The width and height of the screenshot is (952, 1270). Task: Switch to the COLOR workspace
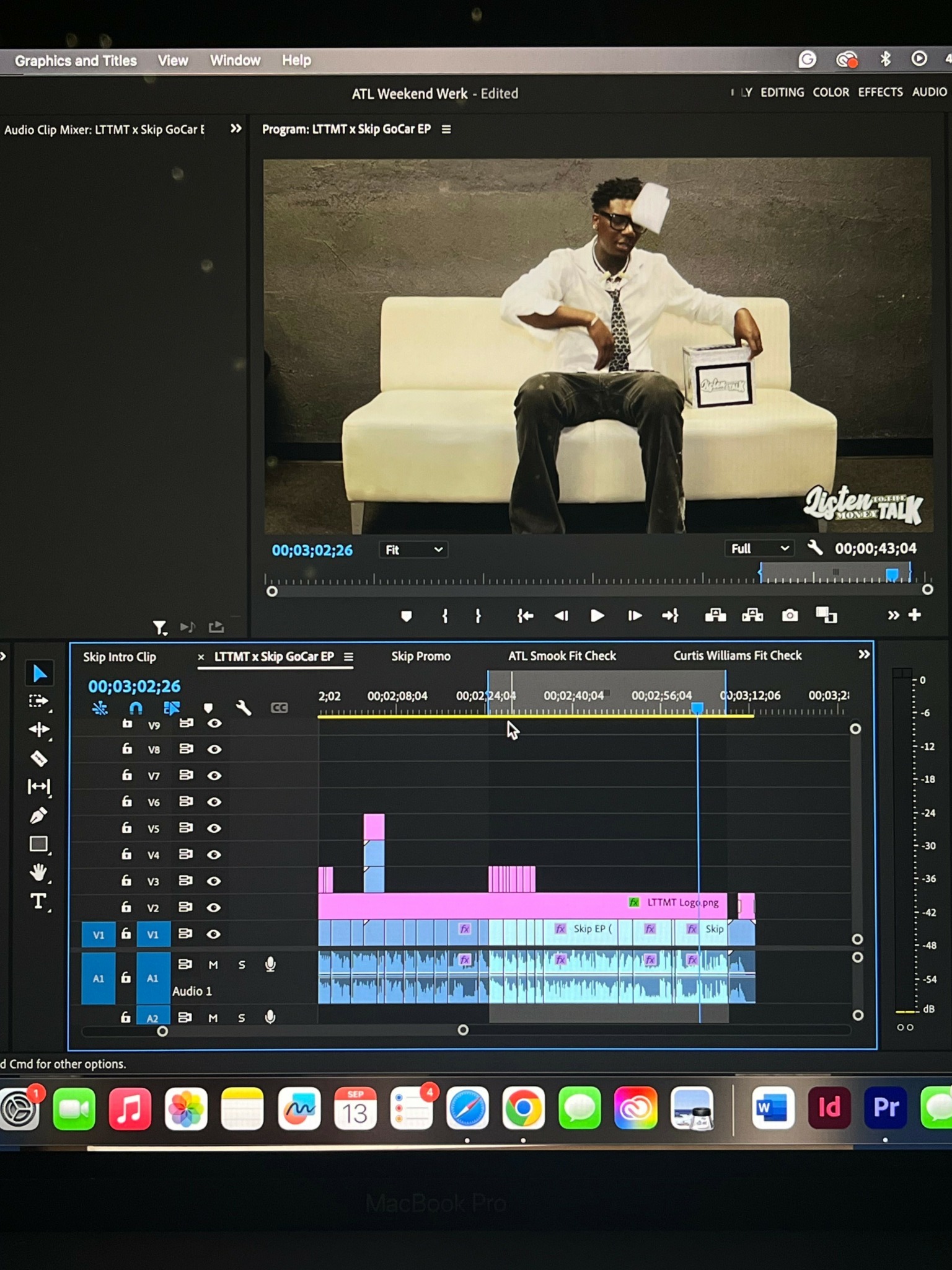(831, 92)
